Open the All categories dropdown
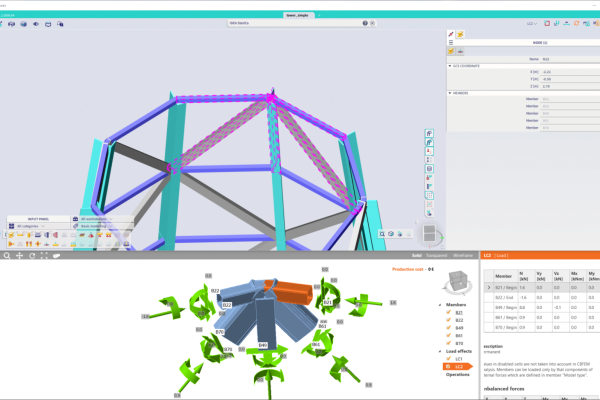600x400 pixels. [40, 226]
